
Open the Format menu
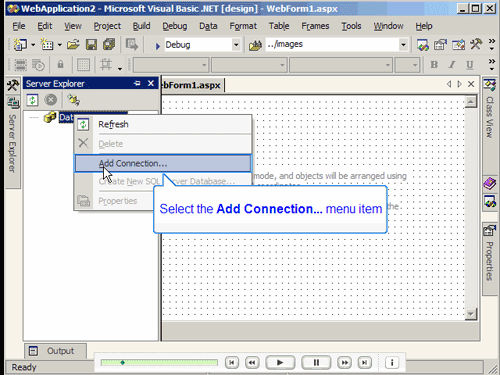point(243,26)
